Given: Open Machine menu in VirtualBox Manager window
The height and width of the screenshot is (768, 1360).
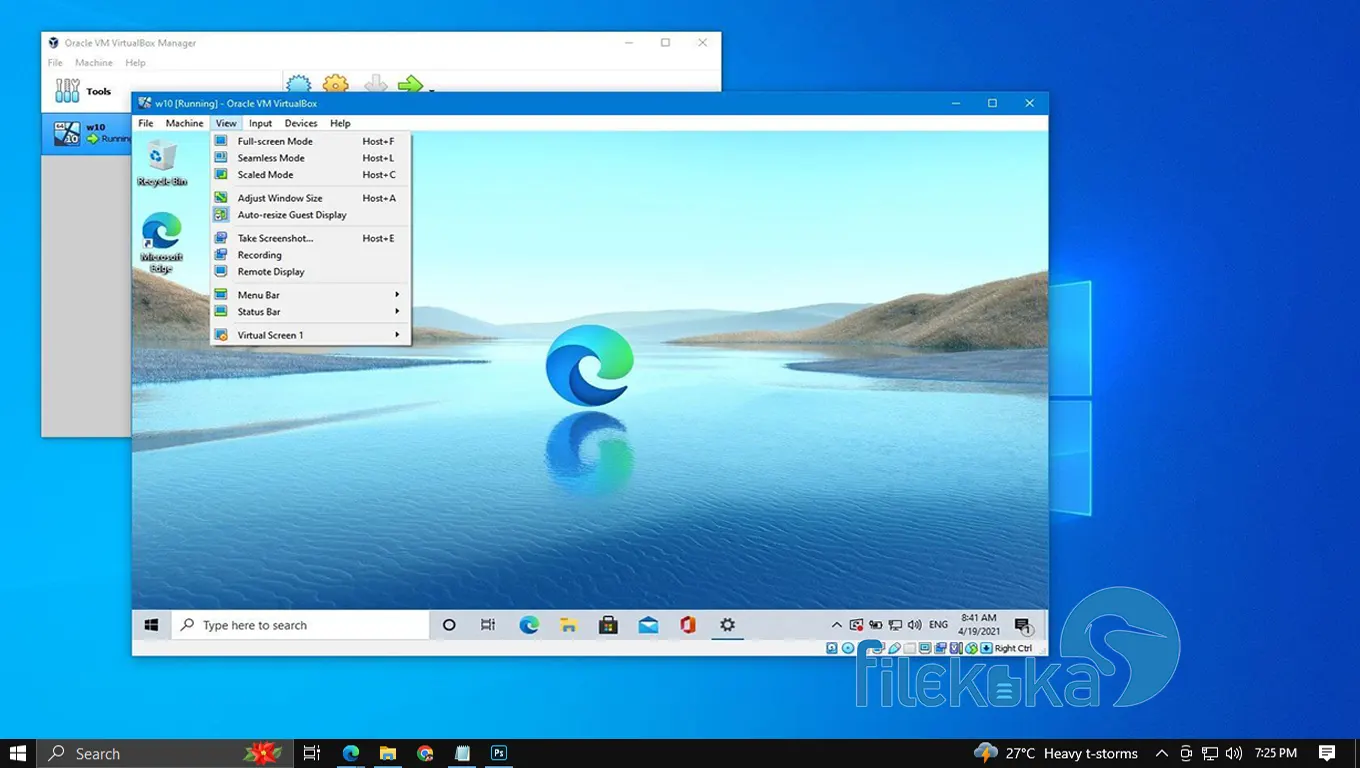Looking at the screenshot, I should [x=94, y=62].
